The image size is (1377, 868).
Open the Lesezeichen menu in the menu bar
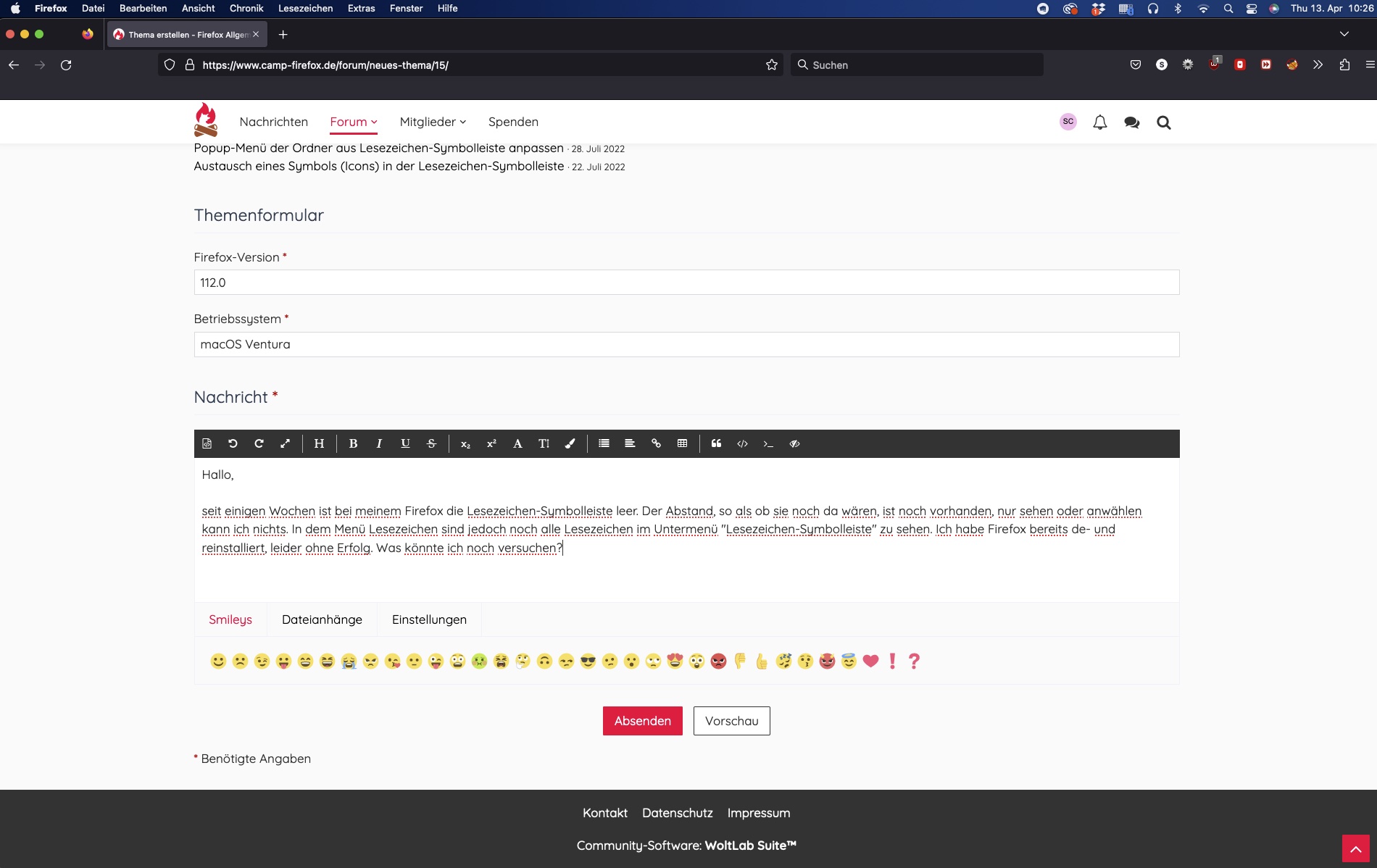pos(306,8)
